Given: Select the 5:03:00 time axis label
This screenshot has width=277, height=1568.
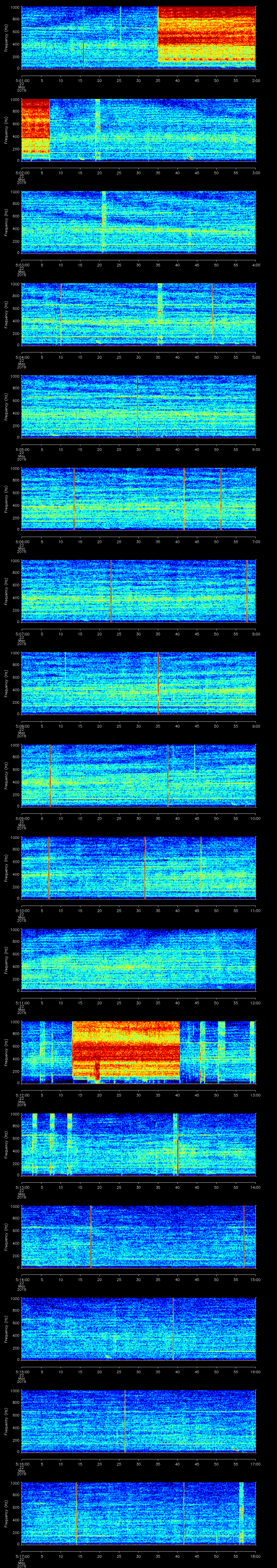Looking at the screenshot, I should click(x=22, y=265).
